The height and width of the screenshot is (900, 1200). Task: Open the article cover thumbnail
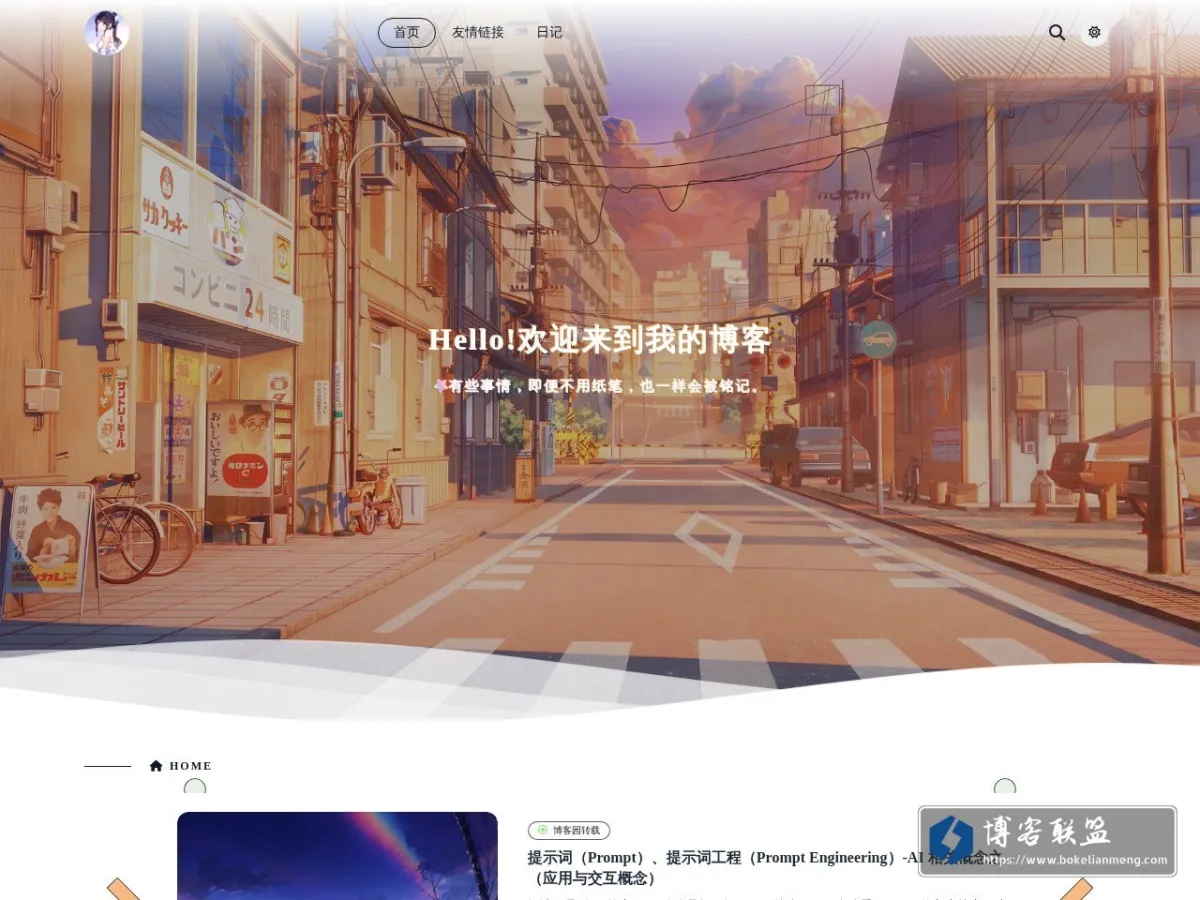tap(337, 856)
